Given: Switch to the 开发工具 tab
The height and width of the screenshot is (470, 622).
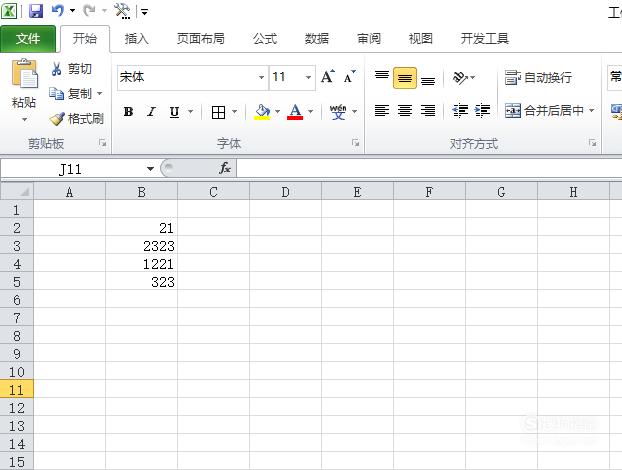Looking at the screenshot, I should click(x=484, y=38).
